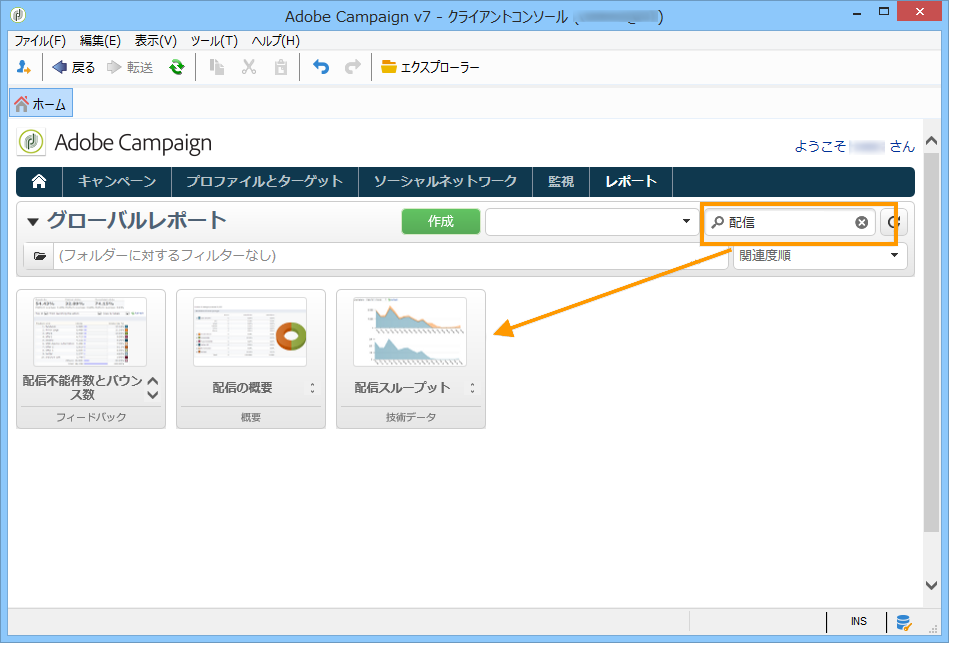
Task: Click the scrollbar down arrow
Action: point(932,585)
